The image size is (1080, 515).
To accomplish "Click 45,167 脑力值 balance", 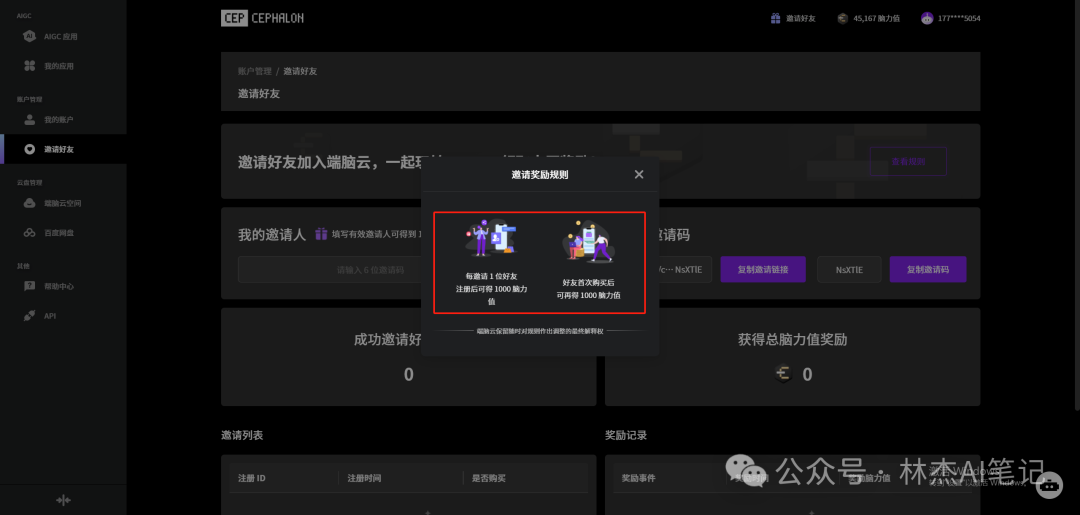I will [876, 19].
